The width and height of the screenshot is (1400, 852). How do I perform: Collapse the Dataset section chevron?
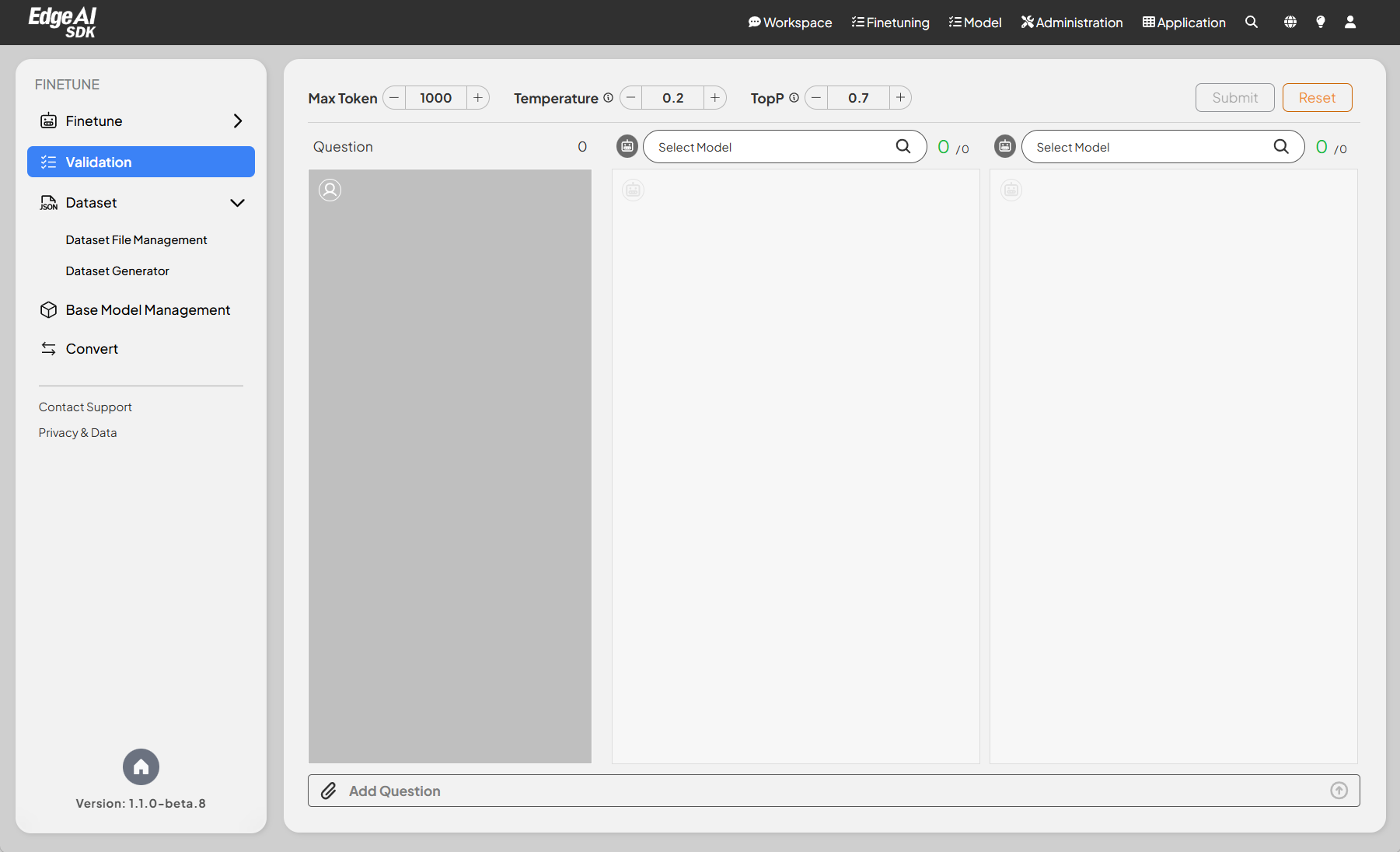(238, 203)
